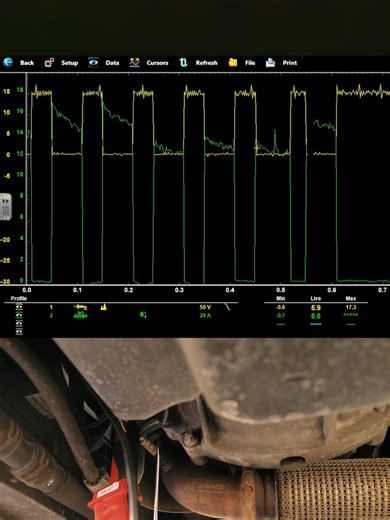The height and width of the screenshot is (520, 390).
Task: Click channel 1 peak detect icon
Action: 104,307
